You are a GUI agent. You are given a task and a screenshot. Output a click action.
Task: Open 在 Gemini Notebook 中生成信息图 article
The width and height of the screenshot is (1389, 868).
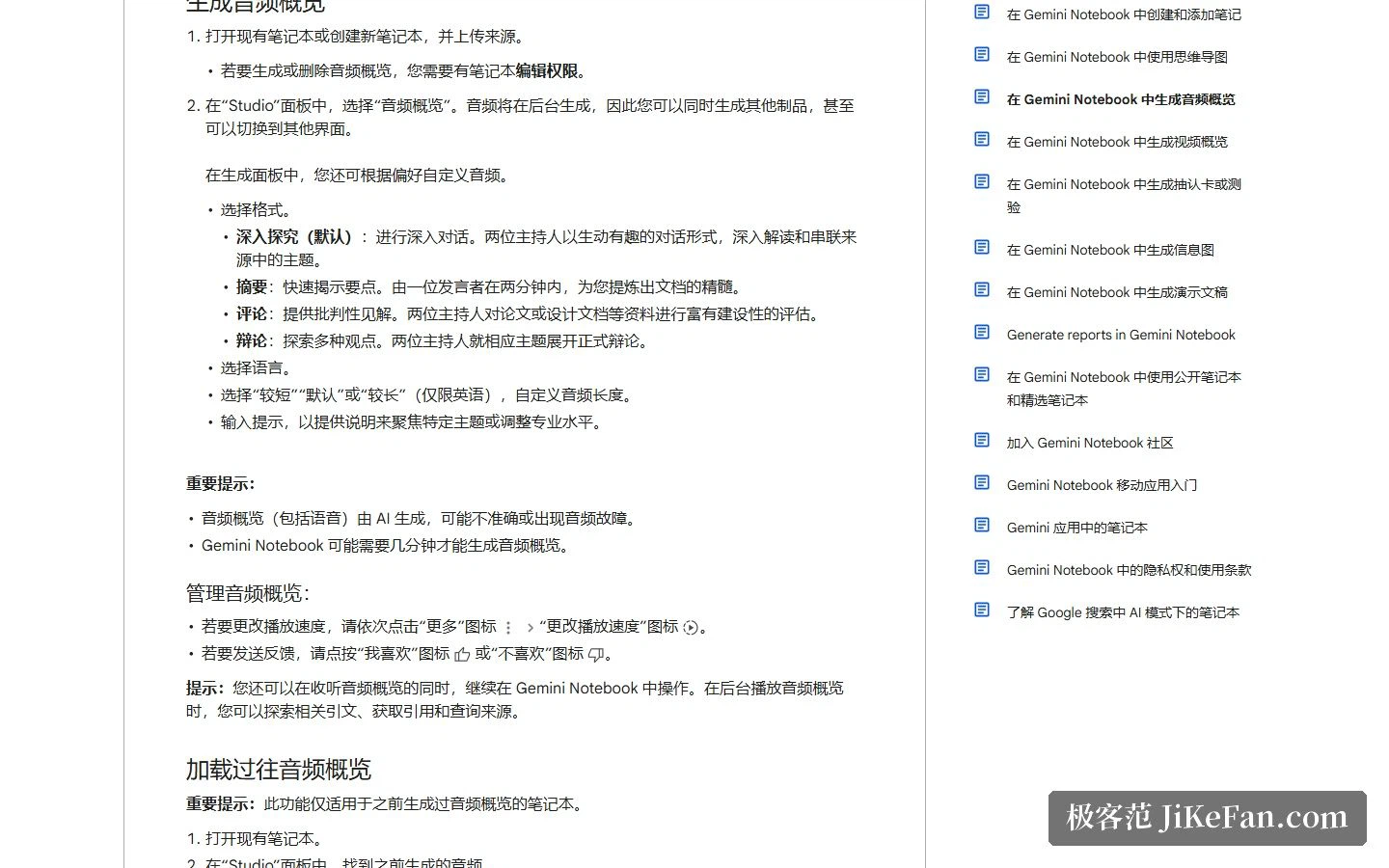coord(1110,250)
